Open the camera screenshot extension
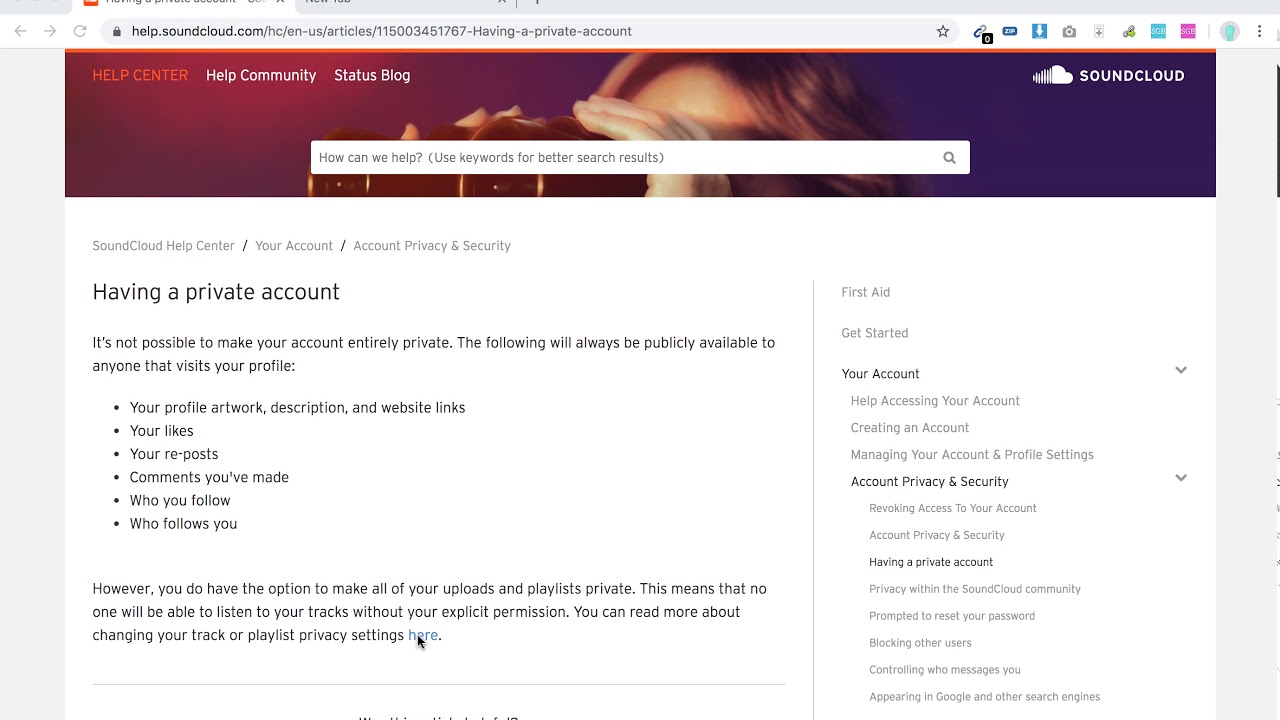 click(x=1069, y=32)
